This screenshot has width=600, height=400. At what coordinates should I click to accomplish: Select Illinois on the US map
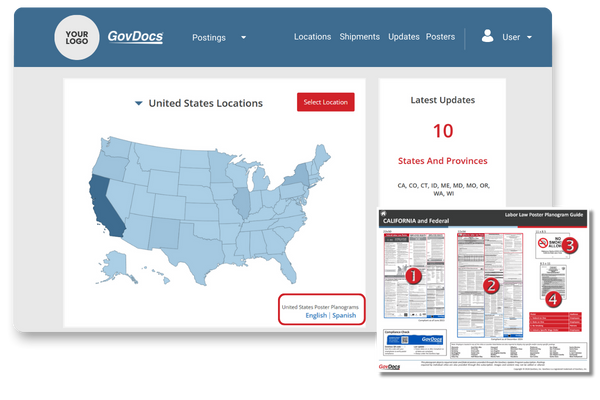242,203
